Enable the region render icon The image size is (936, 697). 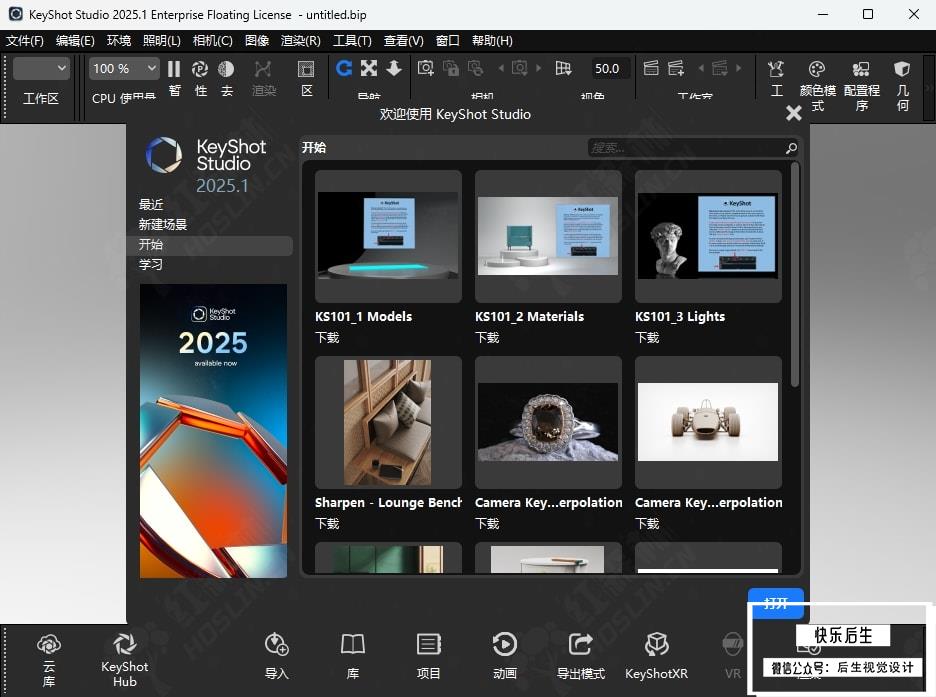306,69
